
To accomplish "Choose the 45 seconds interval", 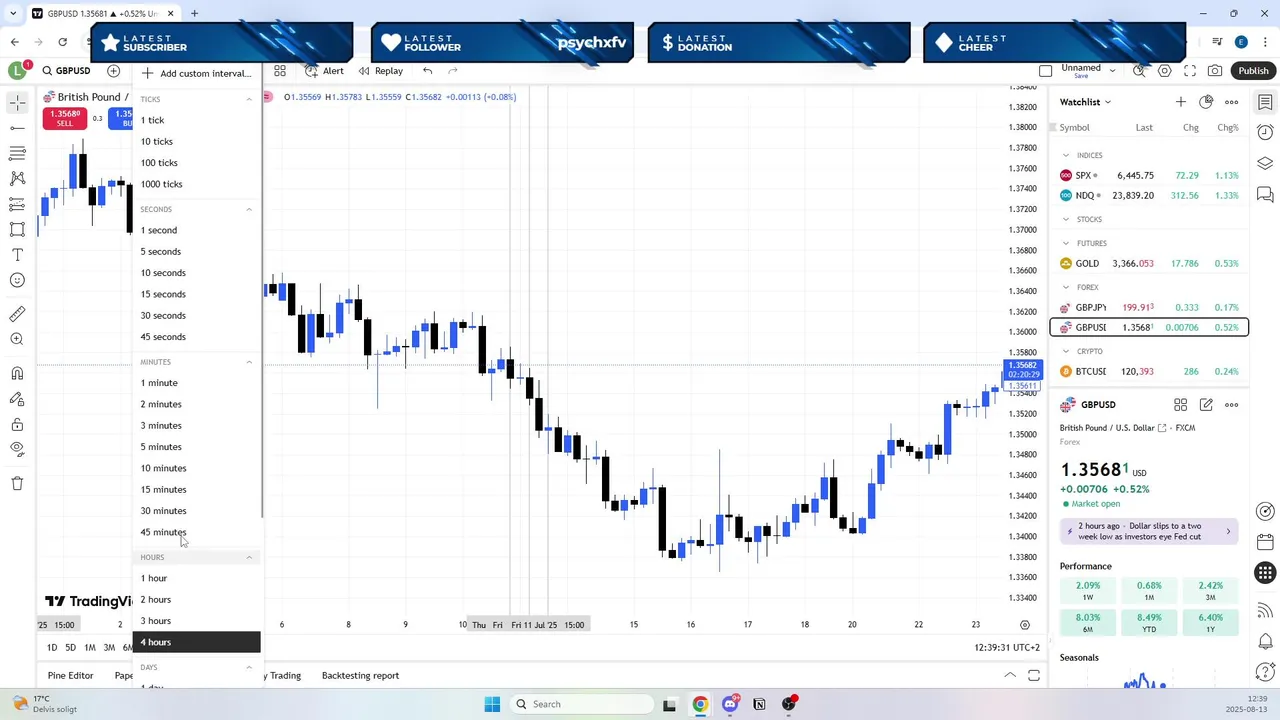I will (196, 337).
